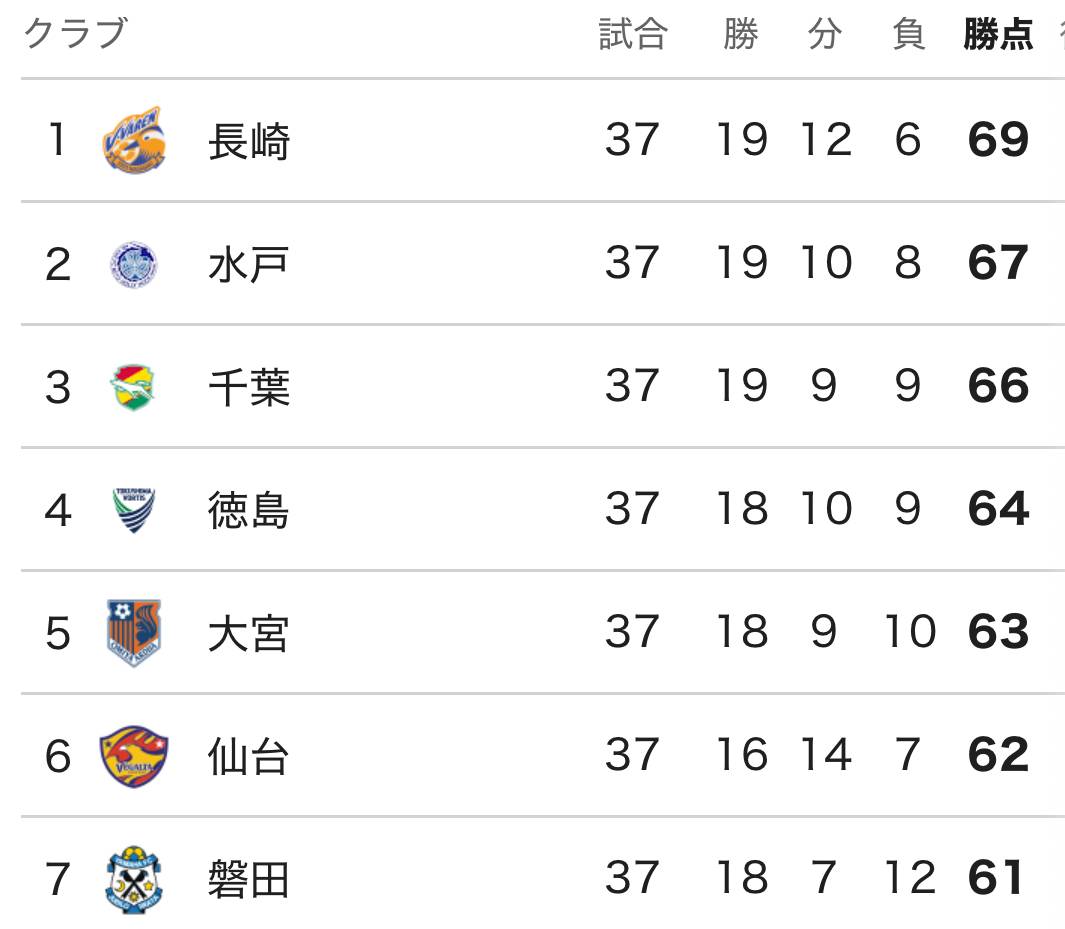This screenshot has height=929, width=1065.
Task: Click the Mito HollyHock club crest
Action: [x=134, y=264]
